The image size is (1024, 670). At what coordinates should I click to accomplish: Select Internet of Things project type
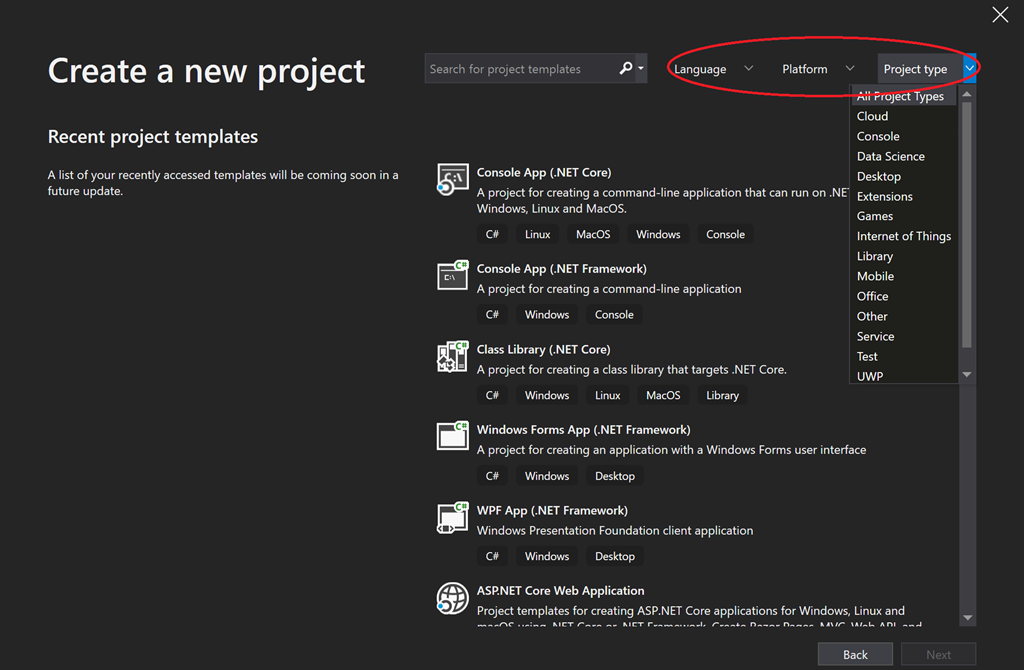click(x=903, y=236)
